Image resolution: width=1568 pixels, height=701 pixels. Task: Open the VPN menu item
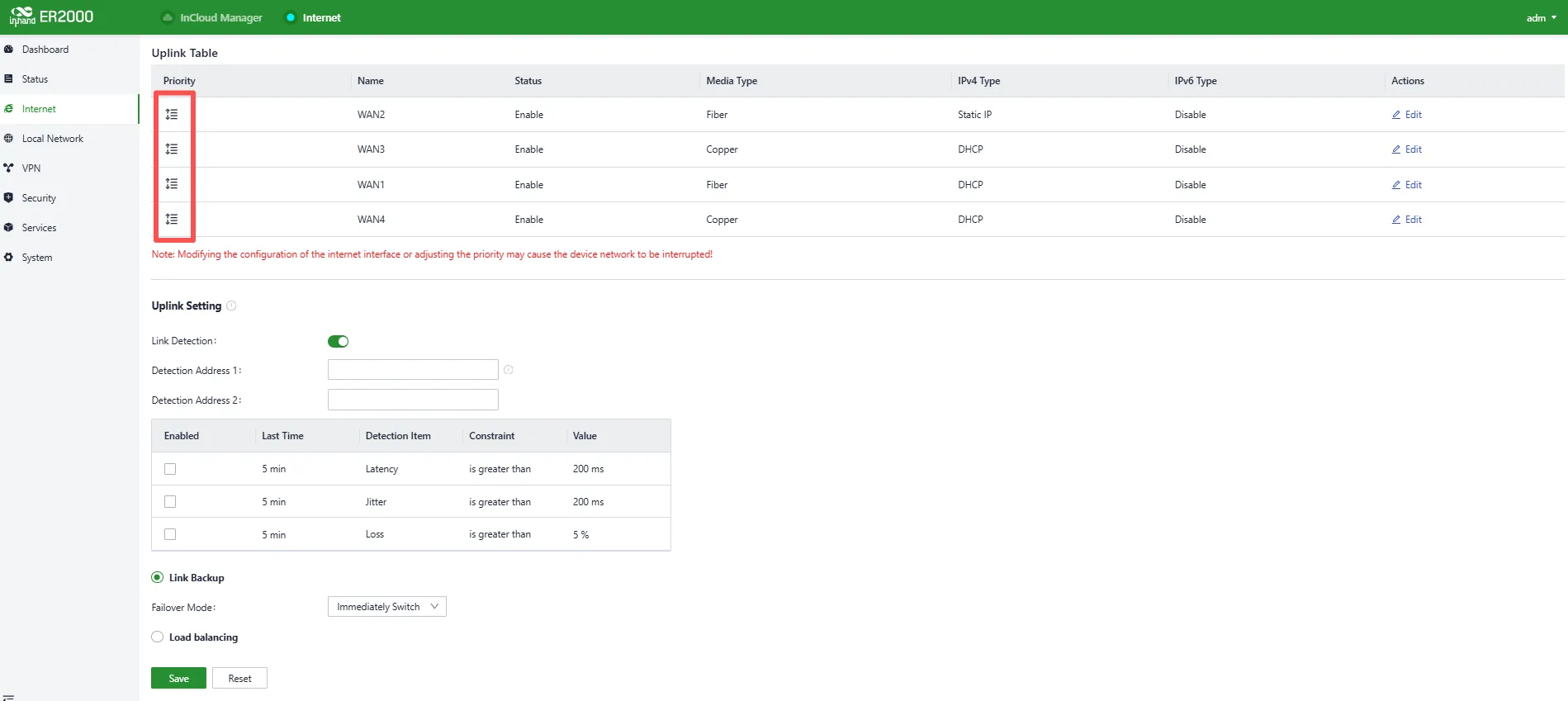tap(69, 168)
